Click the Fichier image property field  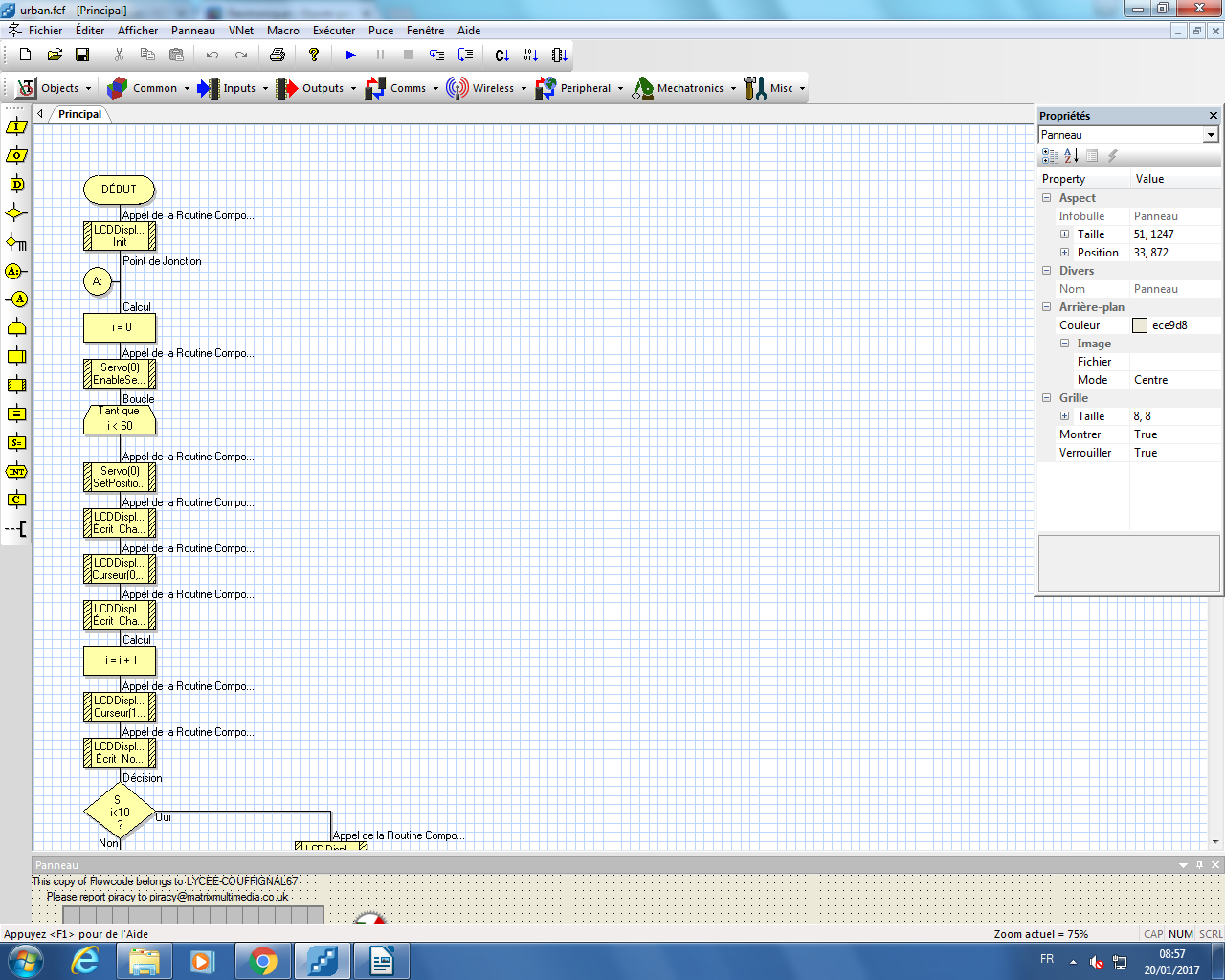[1175, 362]
